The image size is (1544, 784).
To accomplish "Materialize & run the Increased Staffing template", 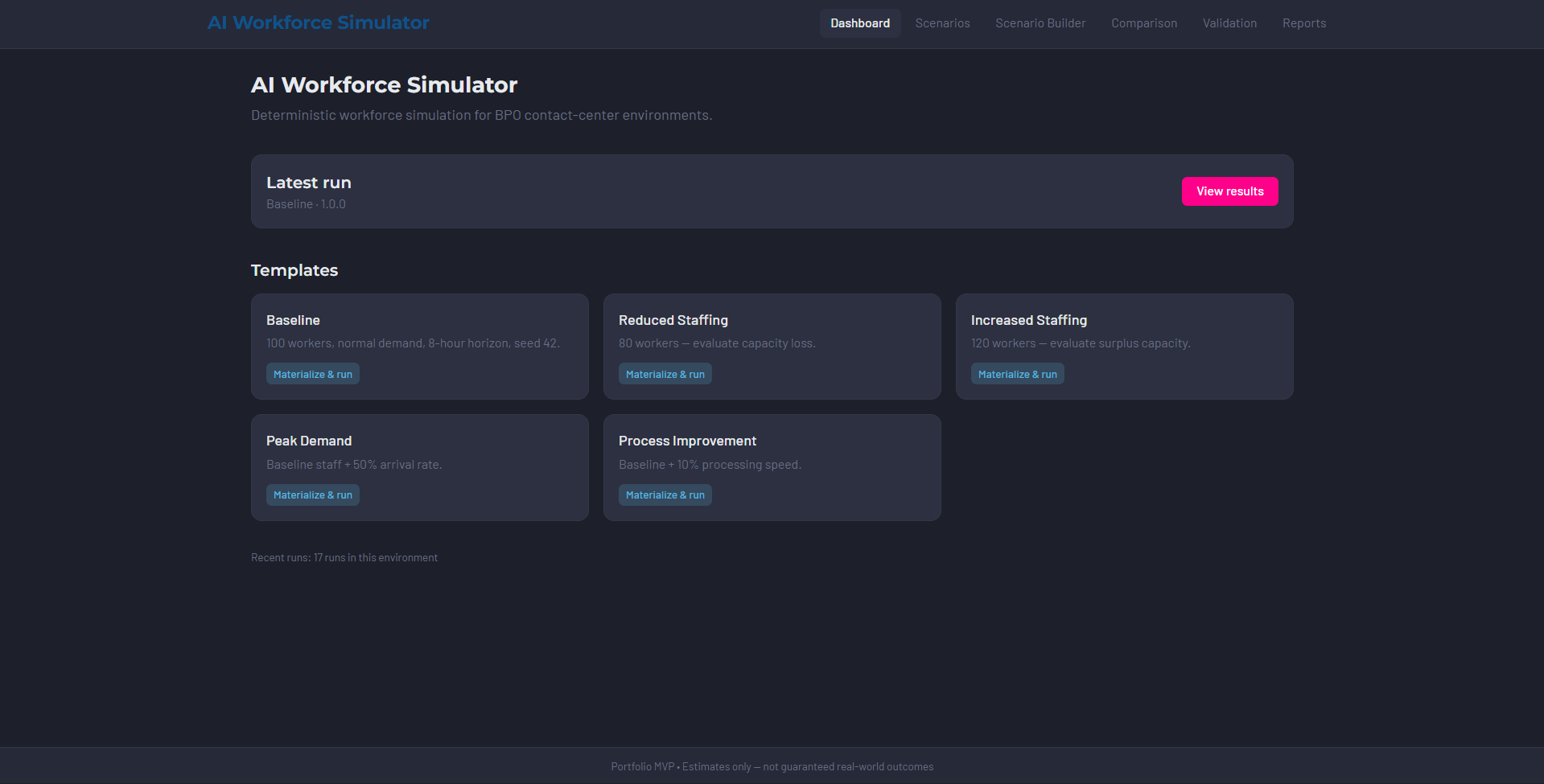I will pos(1018,374).
